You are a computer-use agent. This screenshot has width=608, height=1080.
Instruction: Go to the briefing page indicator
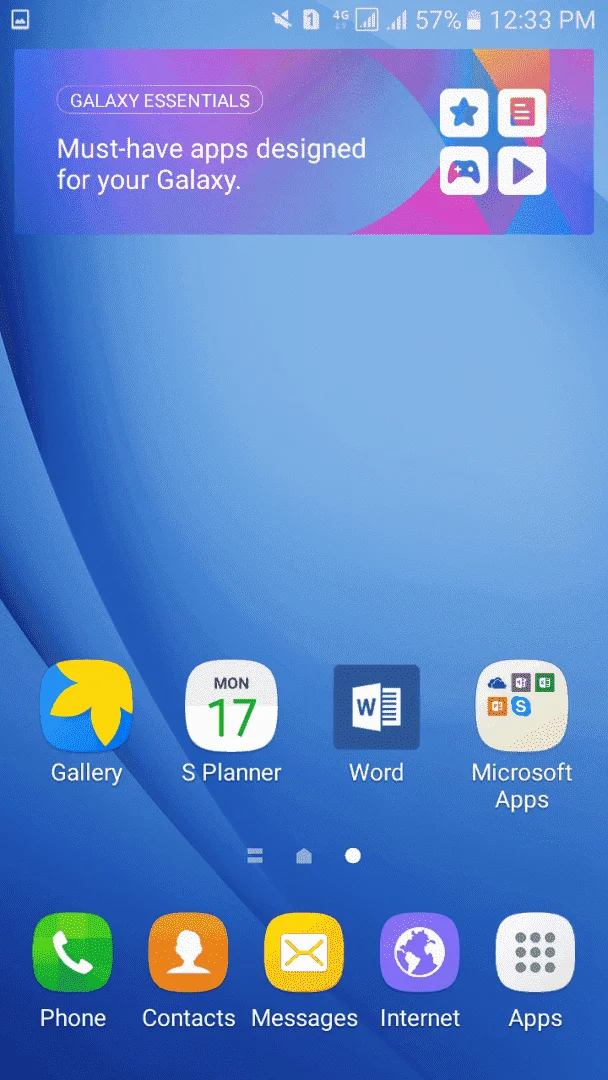pyautogui.click(x=255, y=855)
